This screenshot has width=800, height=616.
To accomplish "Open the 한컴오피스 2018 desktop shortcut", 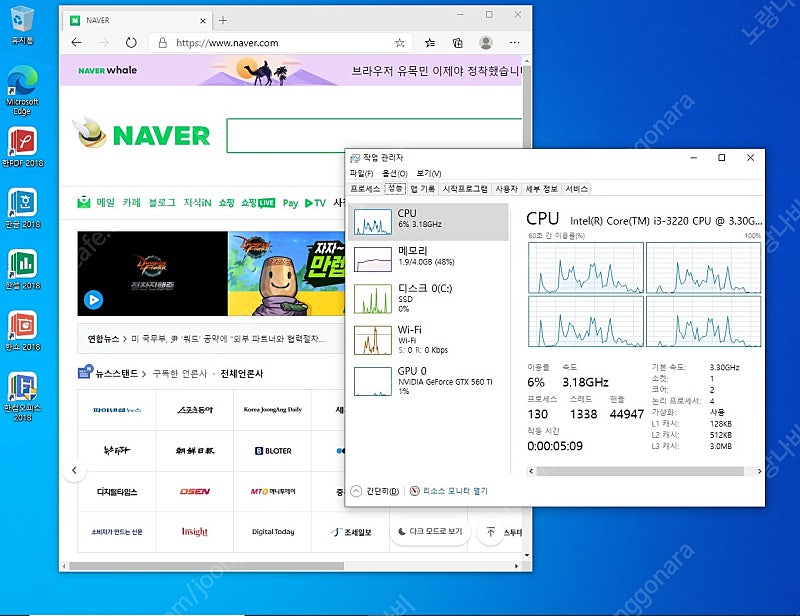I will pos(22,396).
